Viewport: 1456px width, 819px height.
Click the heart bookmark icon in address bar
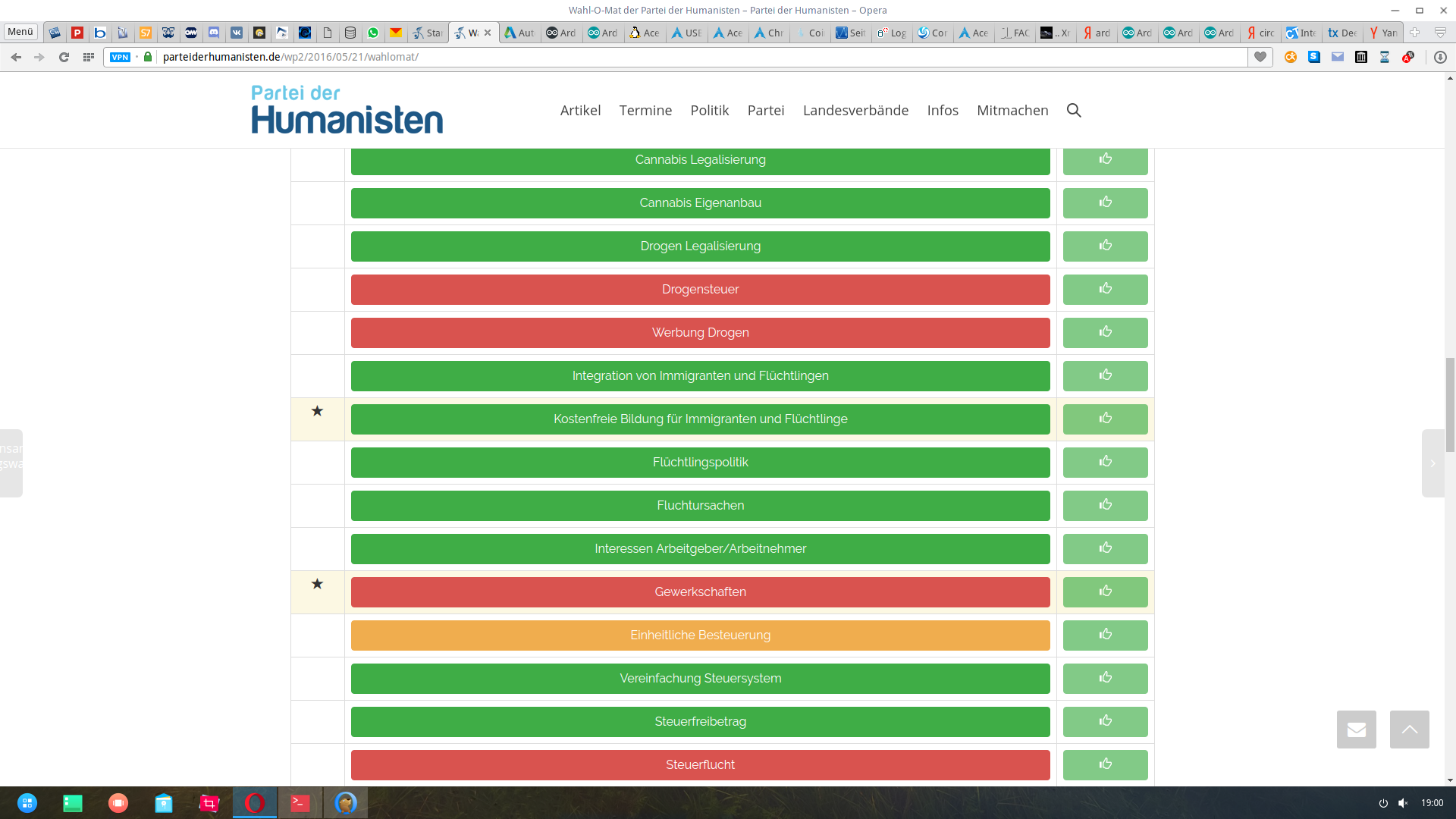tap(1260, 57)
